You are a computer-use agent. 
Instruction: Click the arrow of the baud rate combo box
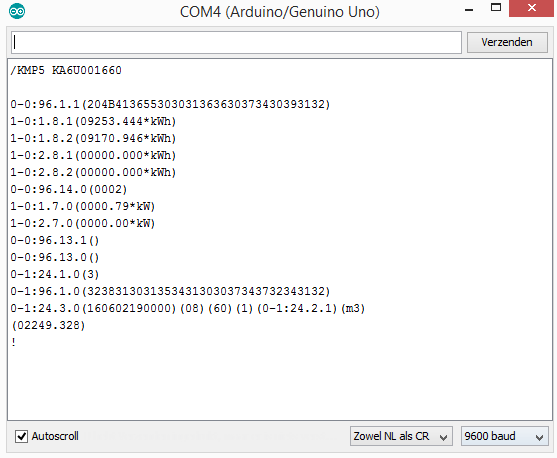[x=539, y=437]
